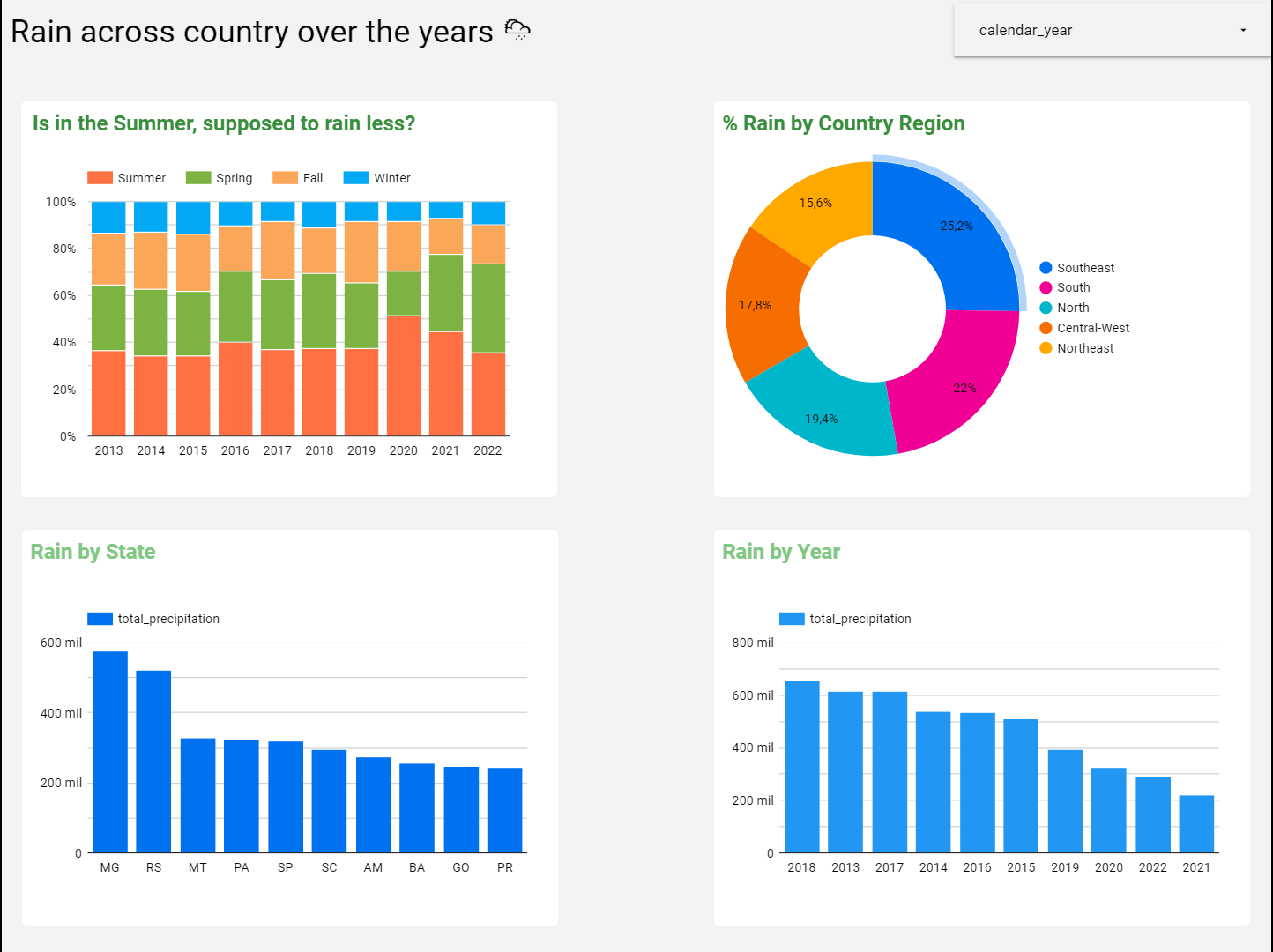Click the SP bar in Rain by State
1273x952 pixels.
point(286,797)
